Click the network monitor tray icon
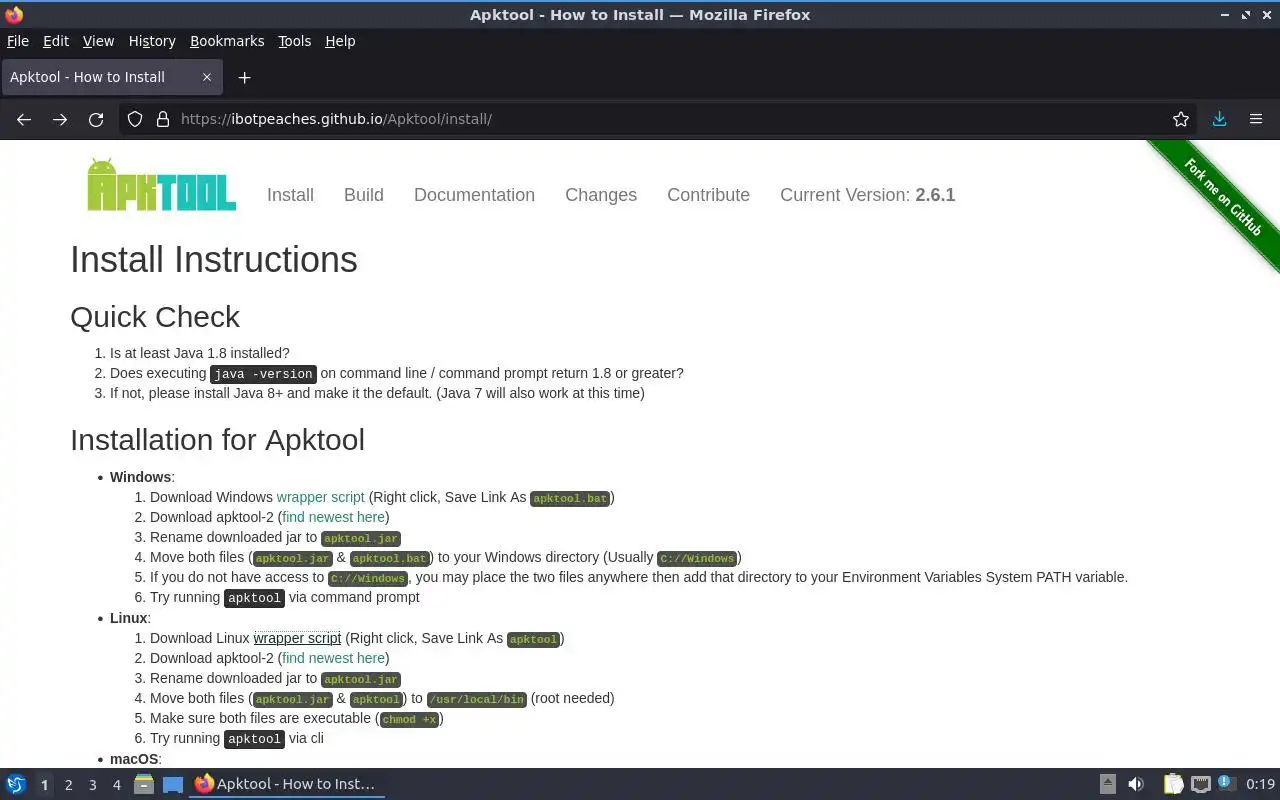The height and width of the screenshot is (800, 1280). pos(1201,784)
